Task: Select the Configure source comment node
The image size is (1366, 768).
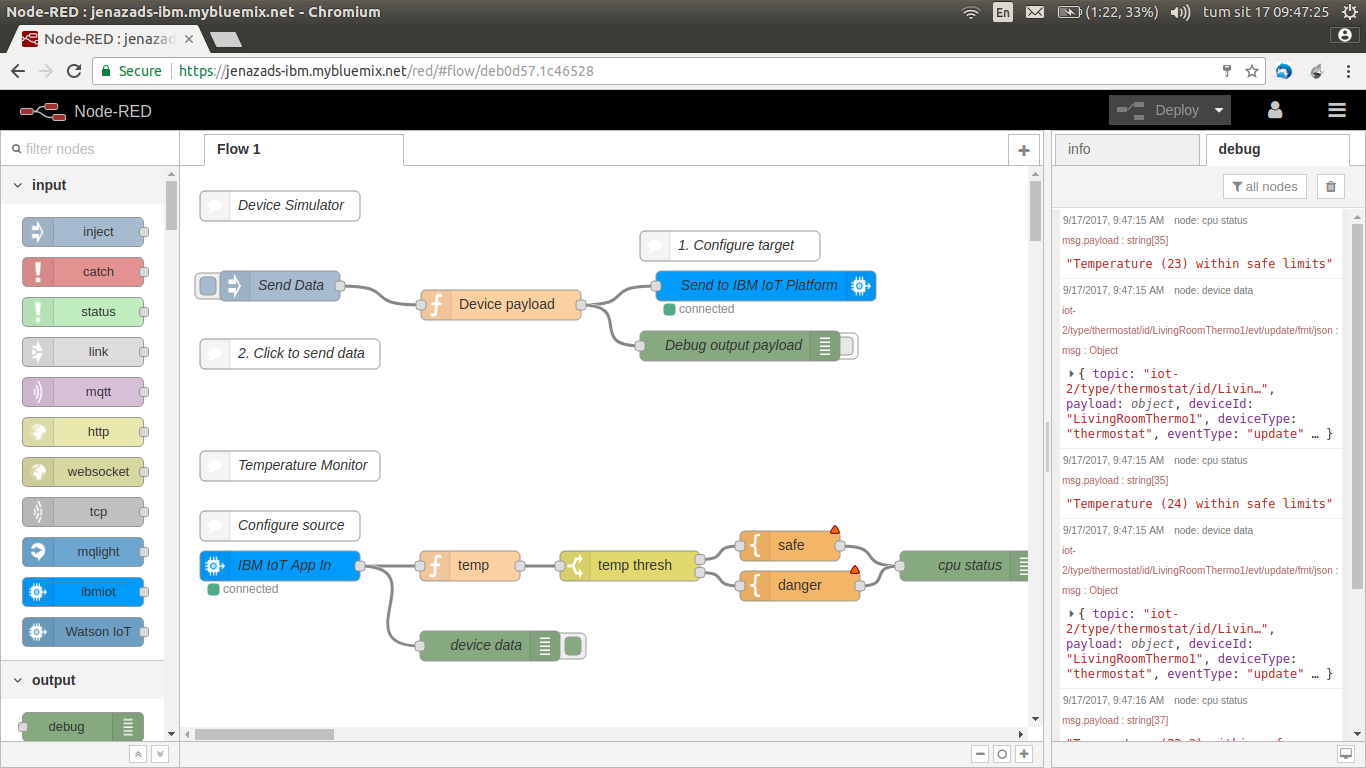Action: (280, 526)
